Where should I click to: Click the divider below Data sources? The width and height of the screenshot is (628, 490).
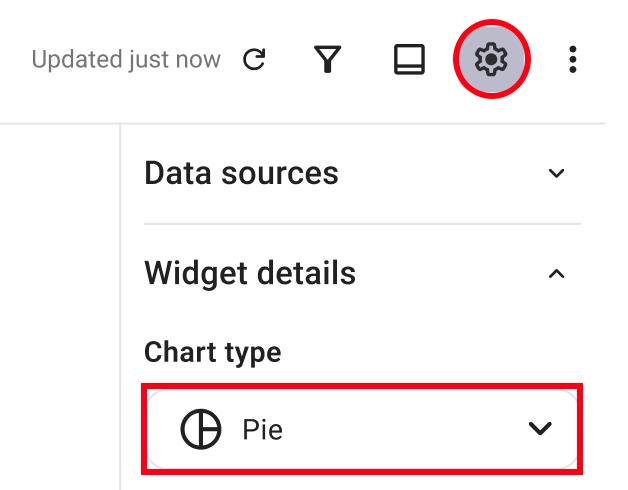[x=362, y=224]
